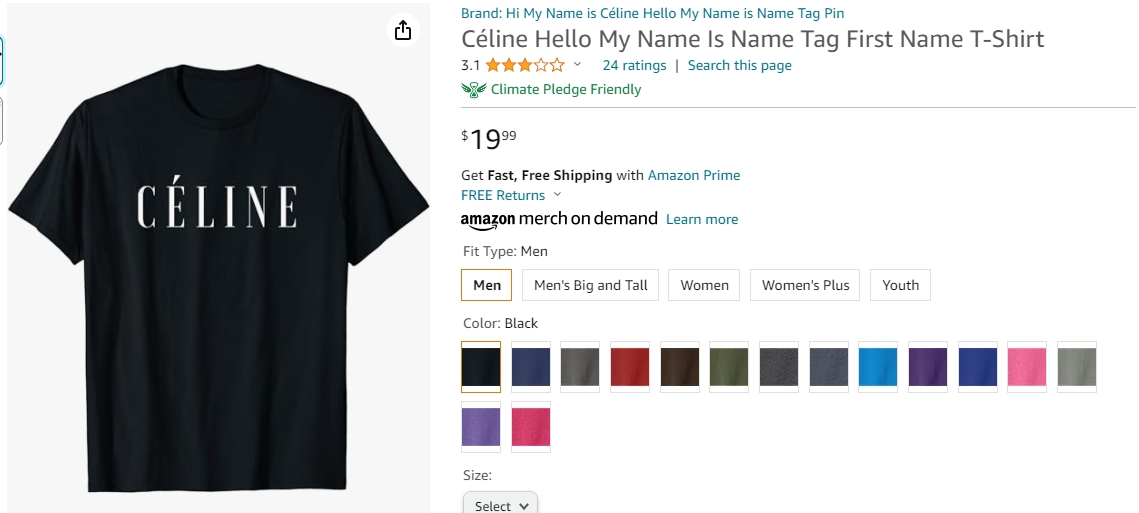This screenshot has width=1139, height=513.
Task: Open the 24 ratings link
Action: click(x=634, y=65)
